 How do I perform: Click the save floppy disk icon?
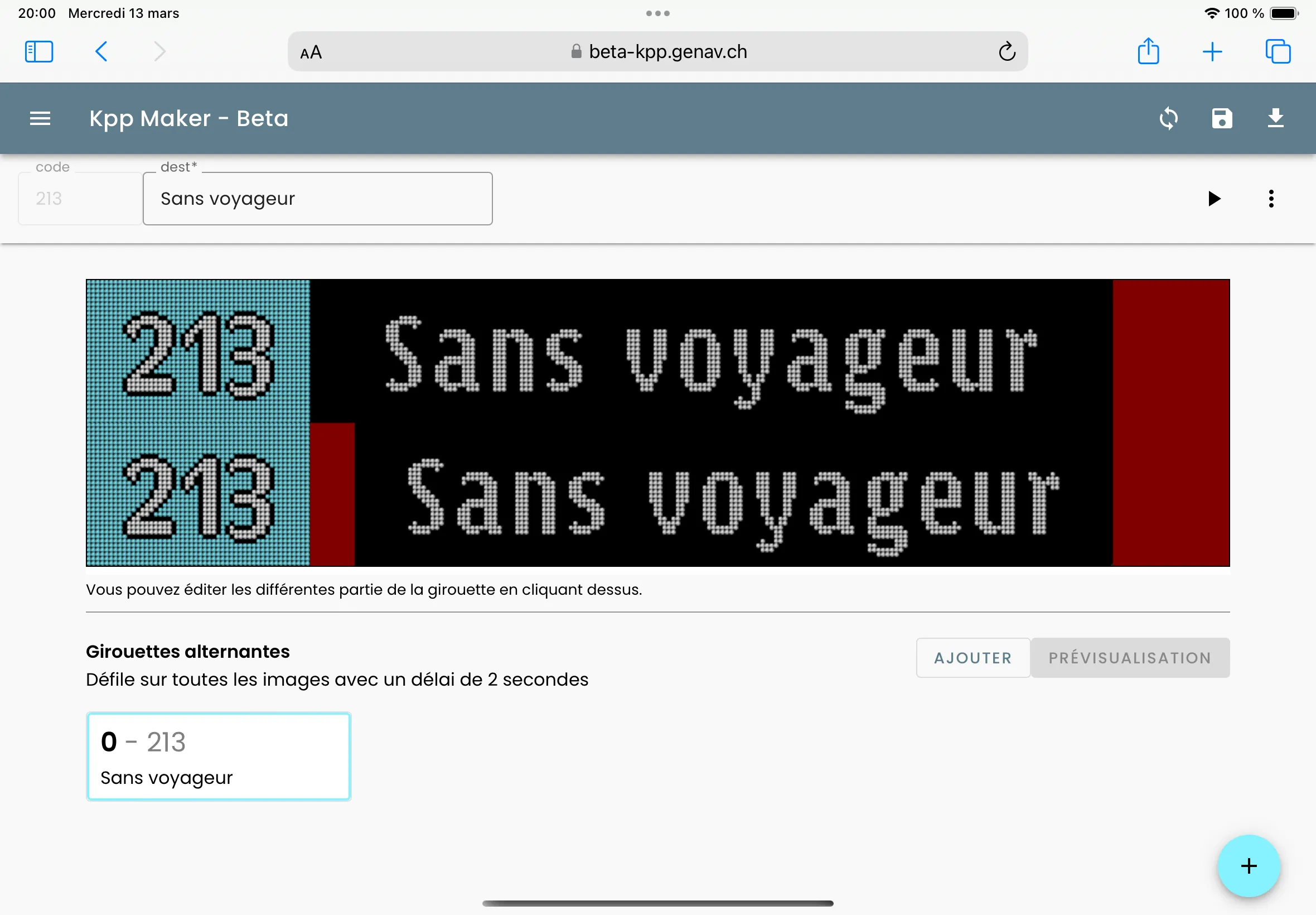1221,119
